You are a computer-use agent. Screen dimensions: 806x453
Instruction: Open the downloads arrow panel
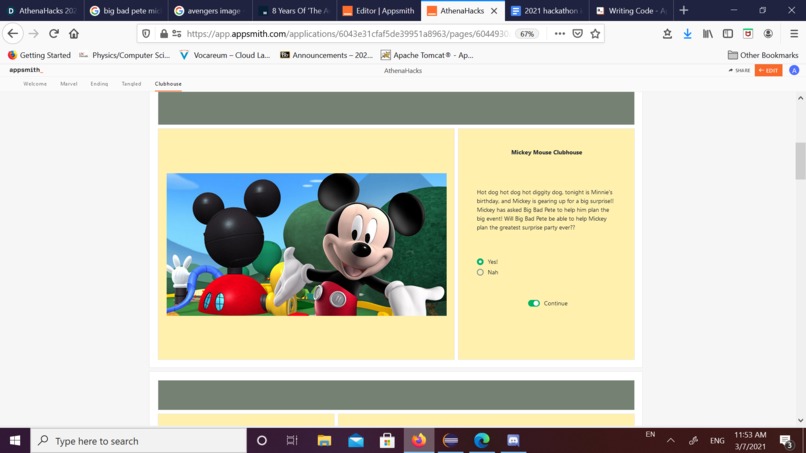point(687,34)
